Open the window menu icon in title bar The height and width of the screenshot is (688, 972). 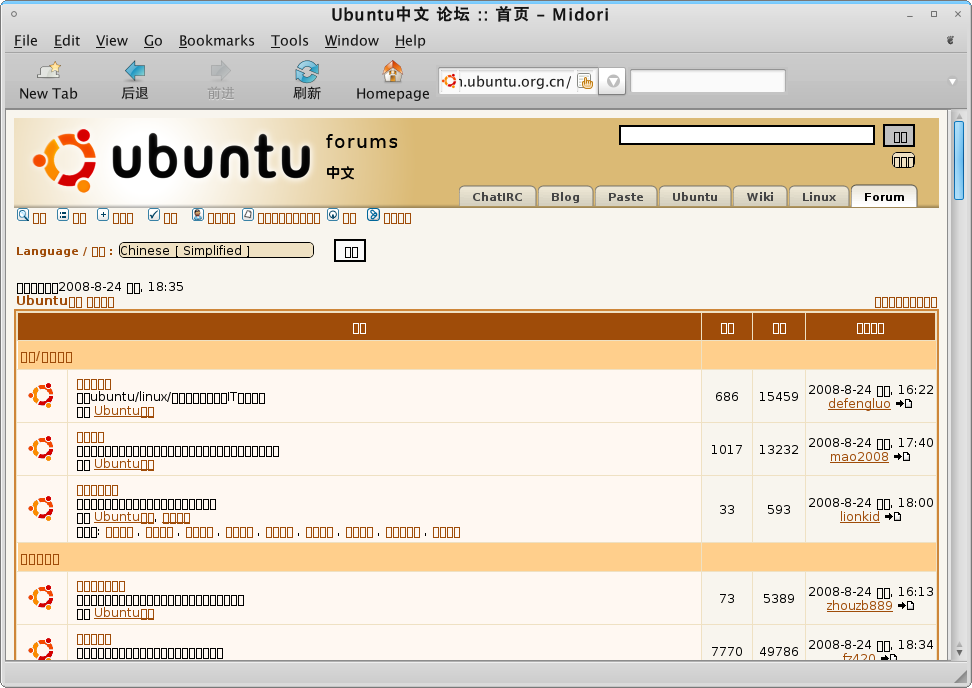tap(14, 14)
